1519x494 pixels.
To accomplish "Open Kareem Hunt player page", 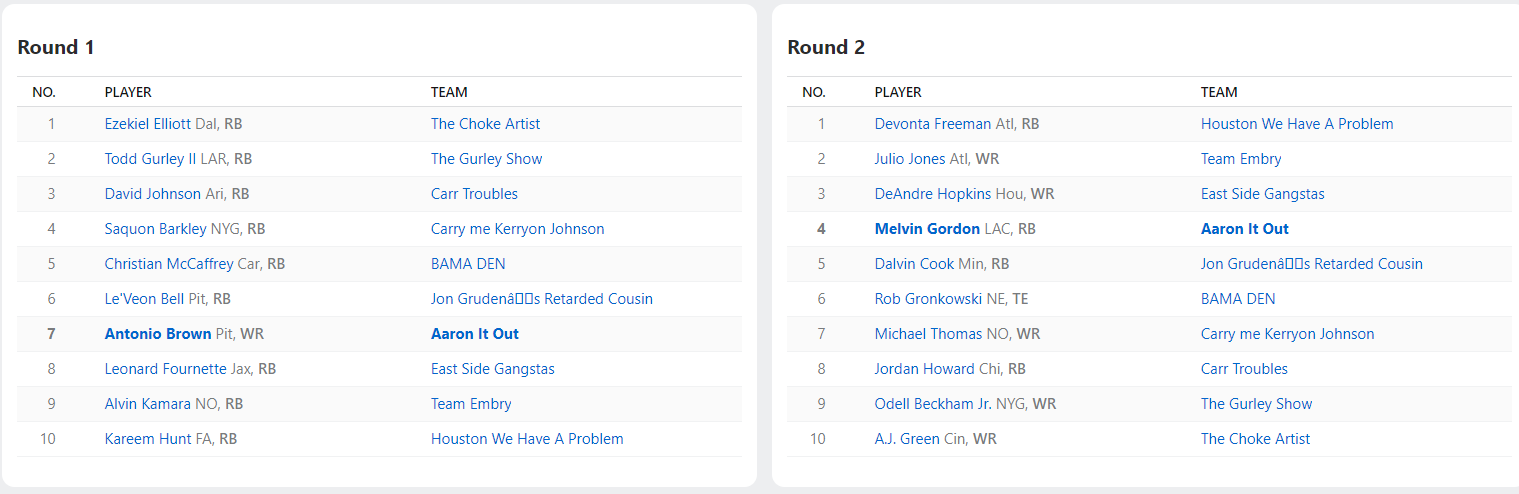I will coord(148,439).
